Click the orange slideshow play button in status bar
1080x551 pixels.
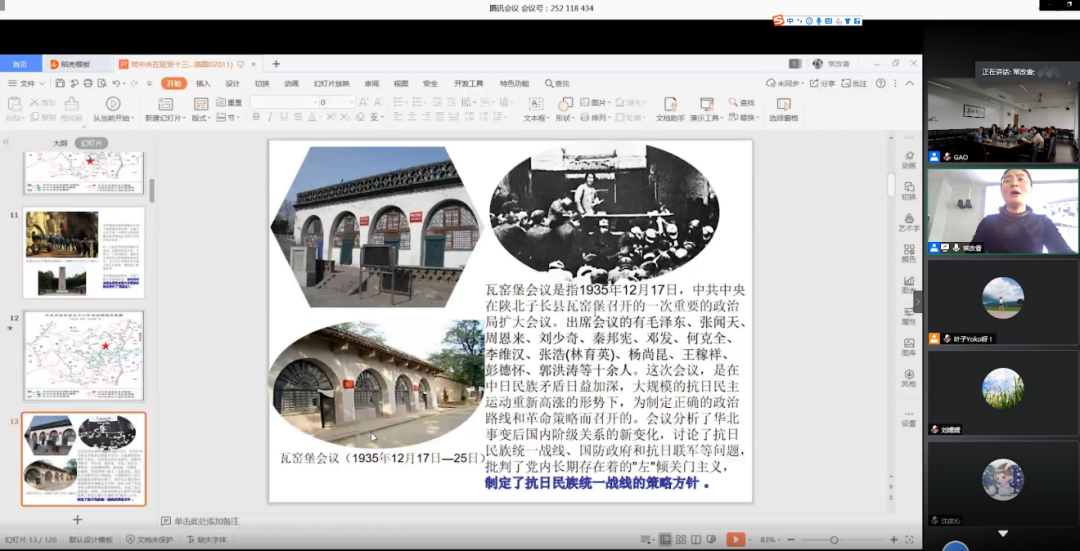point(735,540)
